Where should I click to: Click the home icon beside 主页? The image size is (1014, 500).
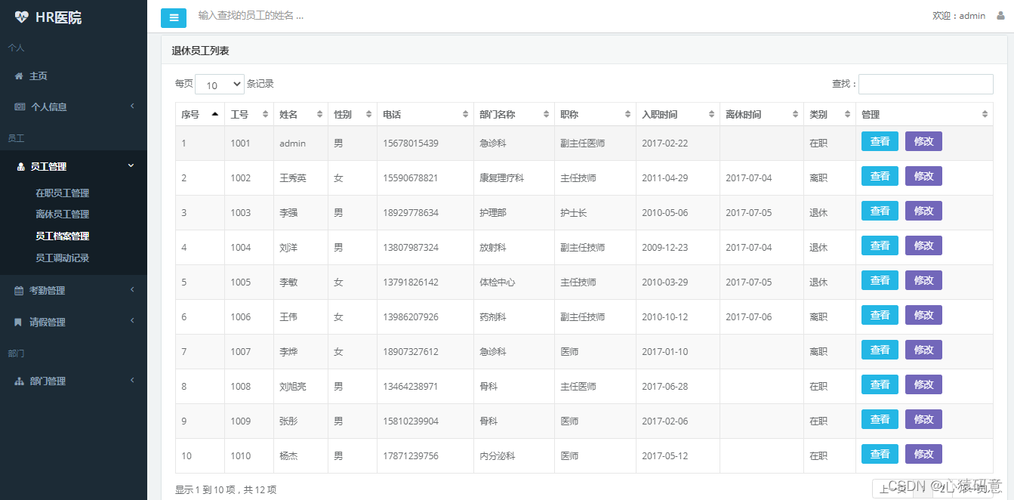19,76
